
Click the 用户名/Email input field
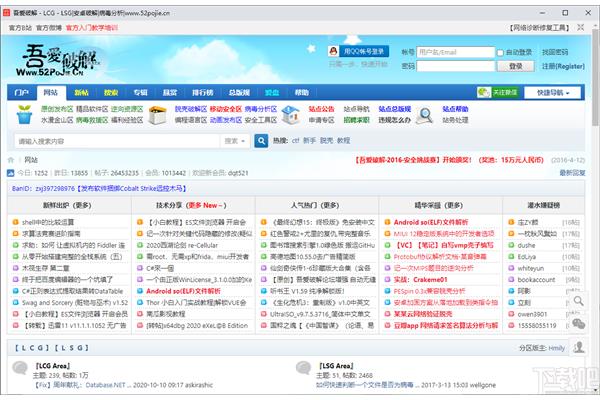click(455, 52)
